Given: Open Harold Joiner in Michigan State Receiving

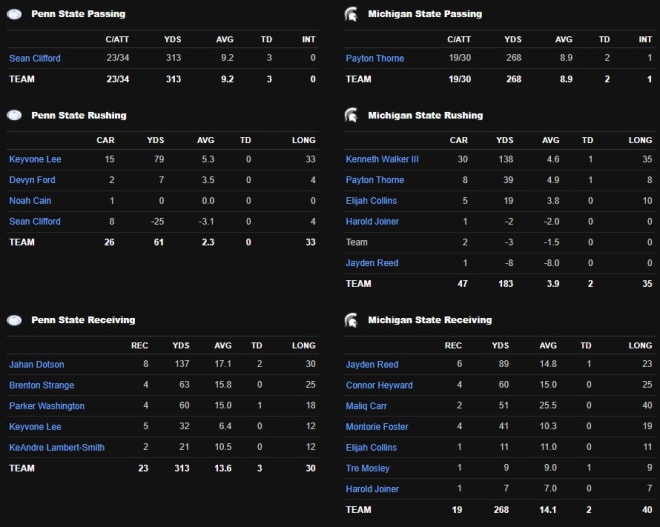Looking at the screenshot, I should click(x=373, y=489).
